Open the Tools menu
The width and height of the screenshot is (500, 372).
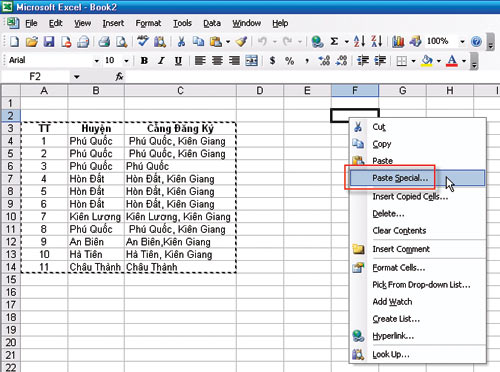pos(182,23)
